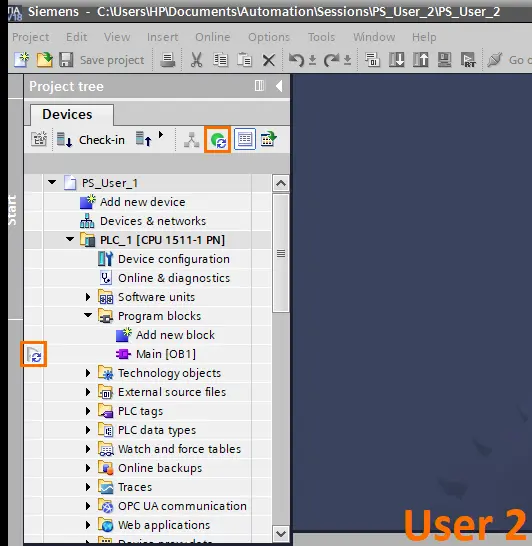
Task: Click the Cut scissors icon in toolbar
Action: [196, 60]
